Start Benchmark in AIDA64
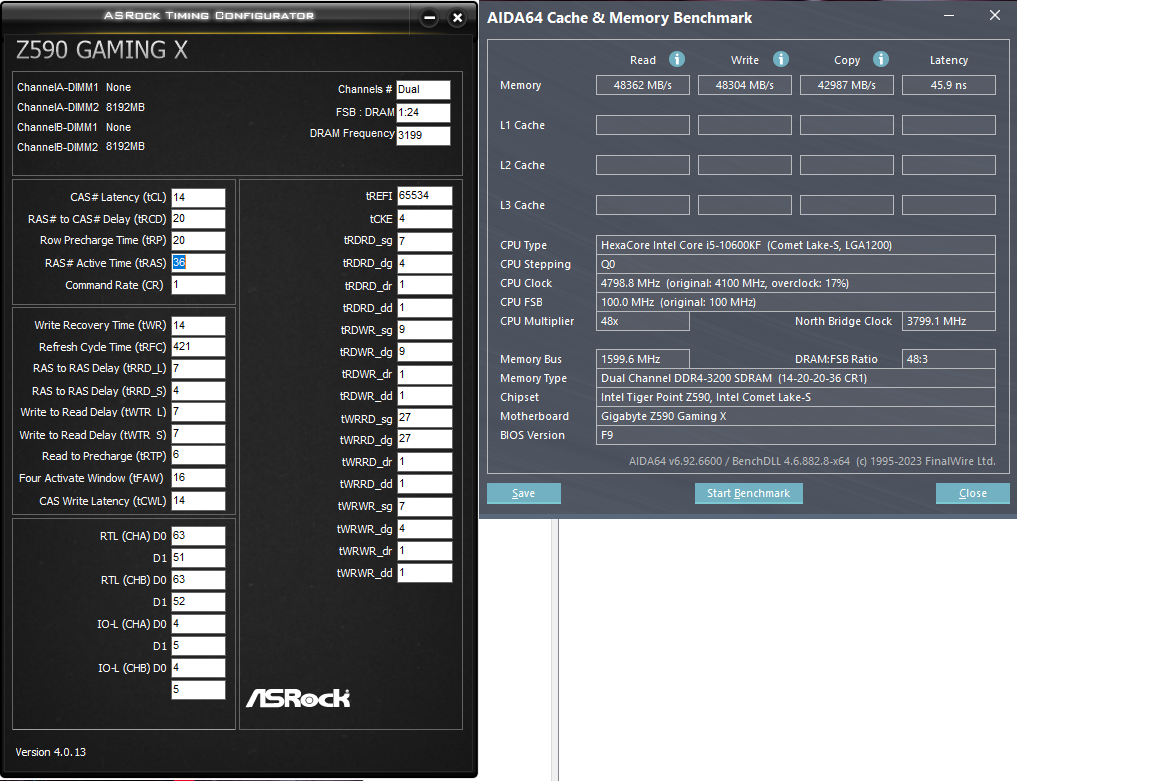 (749, 493)
